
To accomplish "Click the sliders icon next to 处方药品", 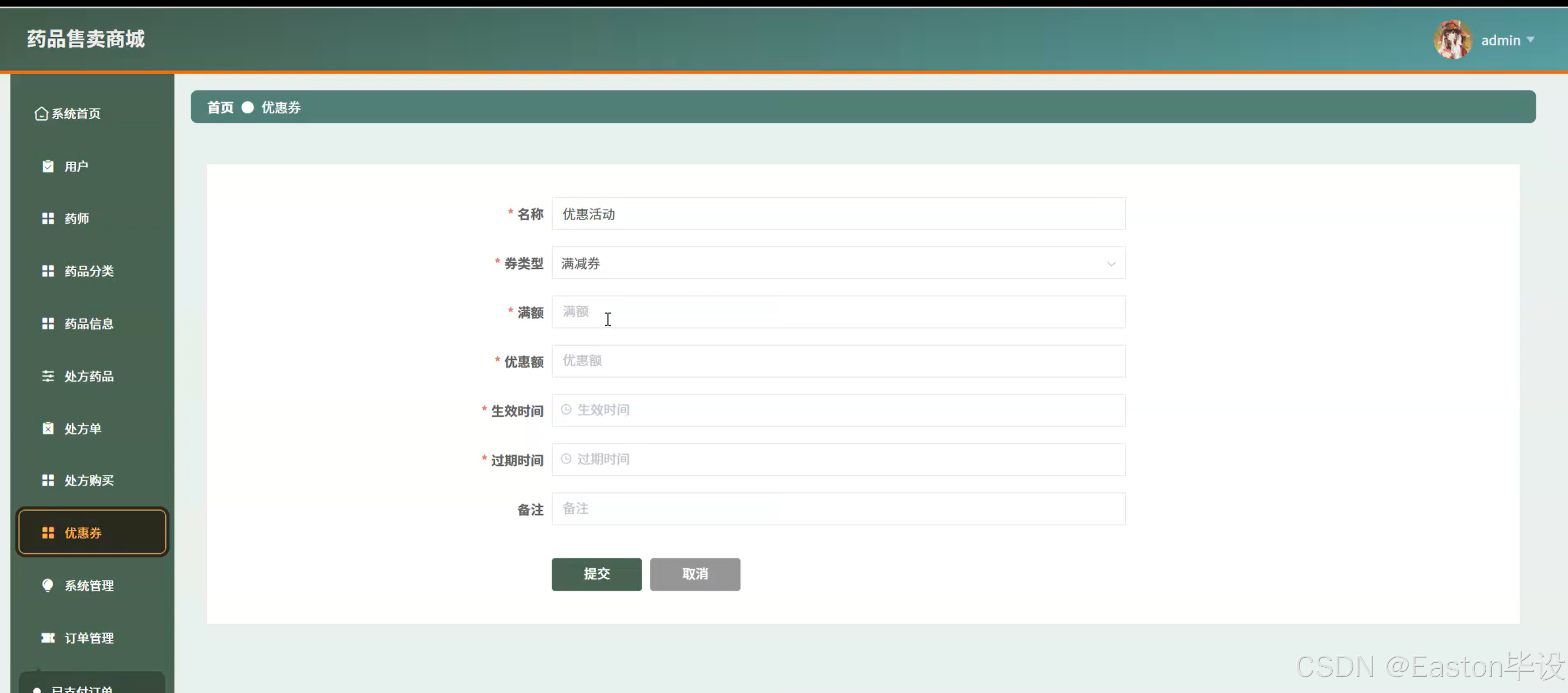I will click(x=47, y=376).
